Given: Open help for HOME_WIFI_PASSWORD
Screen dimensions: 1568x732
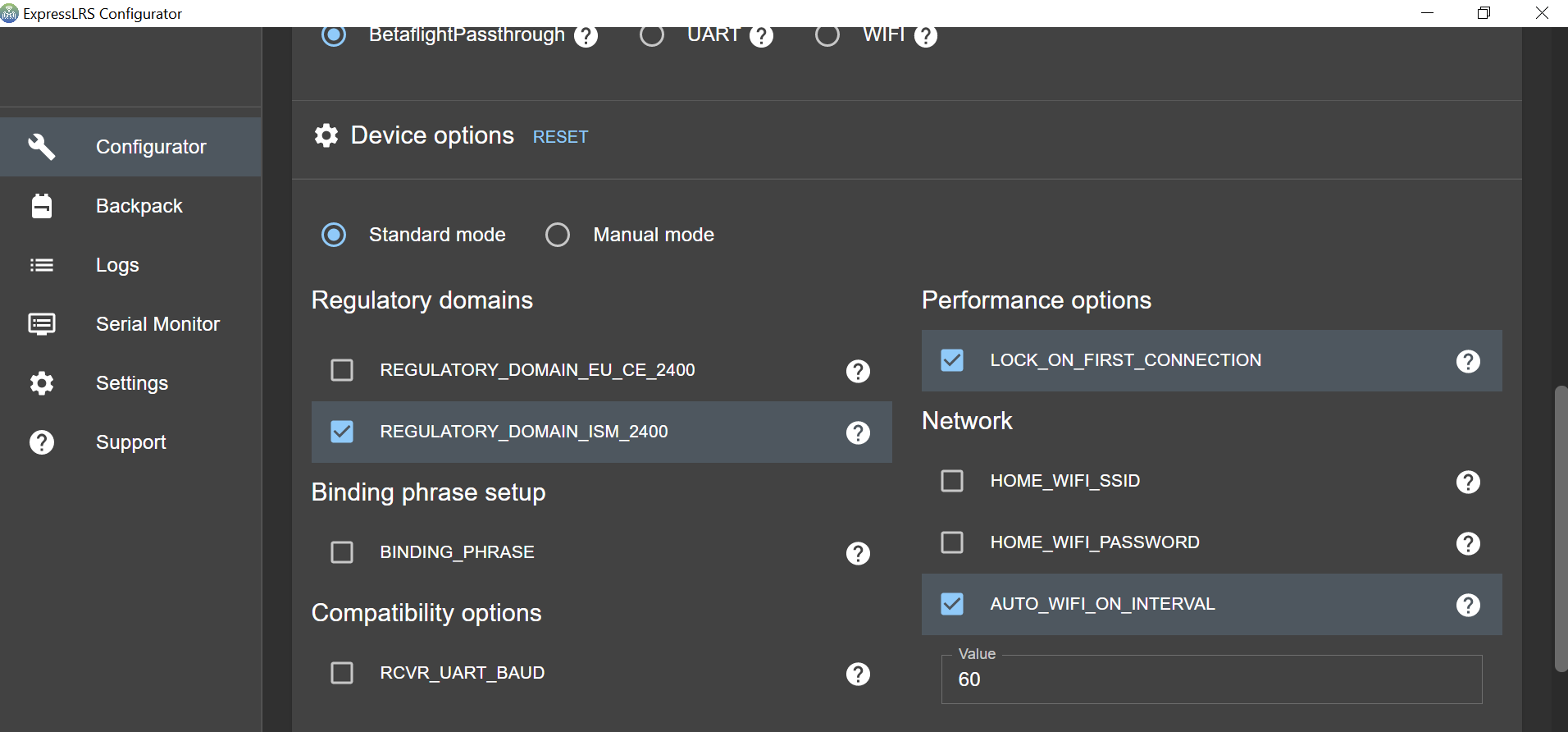Looking at the screenshot, I should [1468, 543].
